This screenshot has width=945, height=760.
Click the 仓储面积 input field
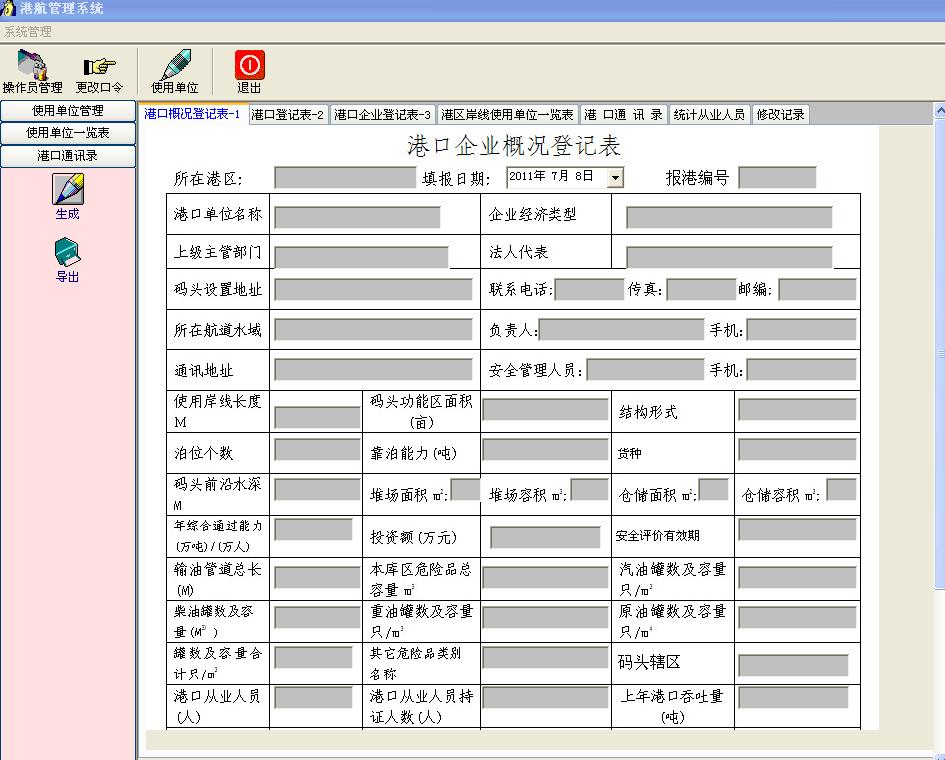click(714, 489)
